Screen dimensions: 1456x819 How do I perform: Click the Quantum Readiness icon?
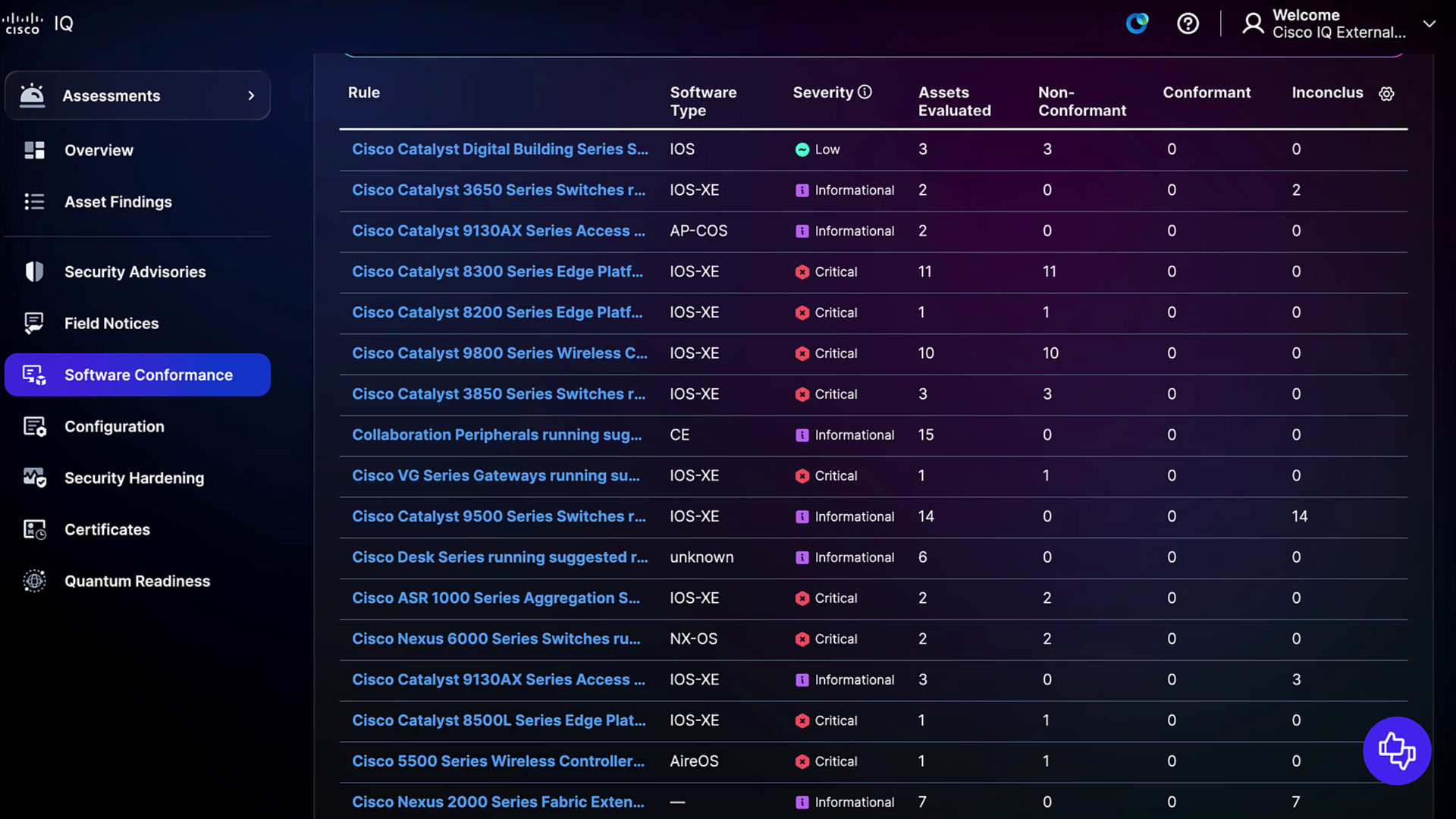coord(34,581)
